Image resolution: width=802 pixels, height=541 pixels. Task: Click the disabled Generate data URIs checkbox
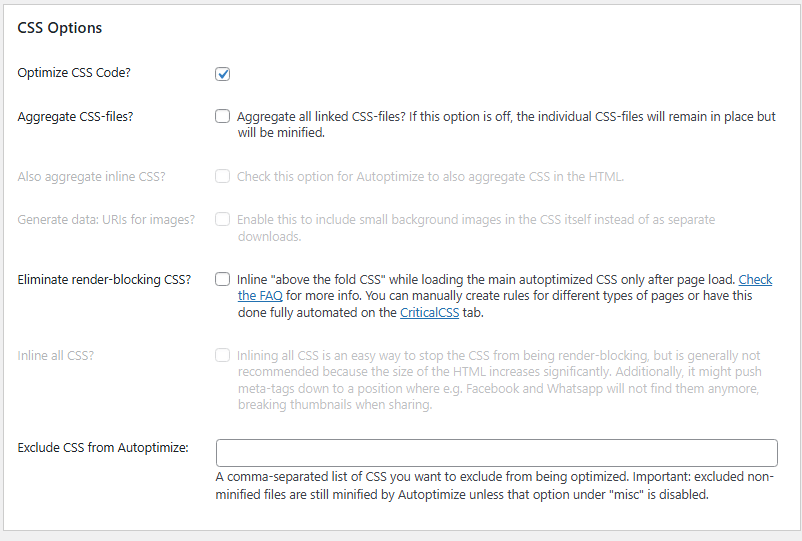(223, 220)
